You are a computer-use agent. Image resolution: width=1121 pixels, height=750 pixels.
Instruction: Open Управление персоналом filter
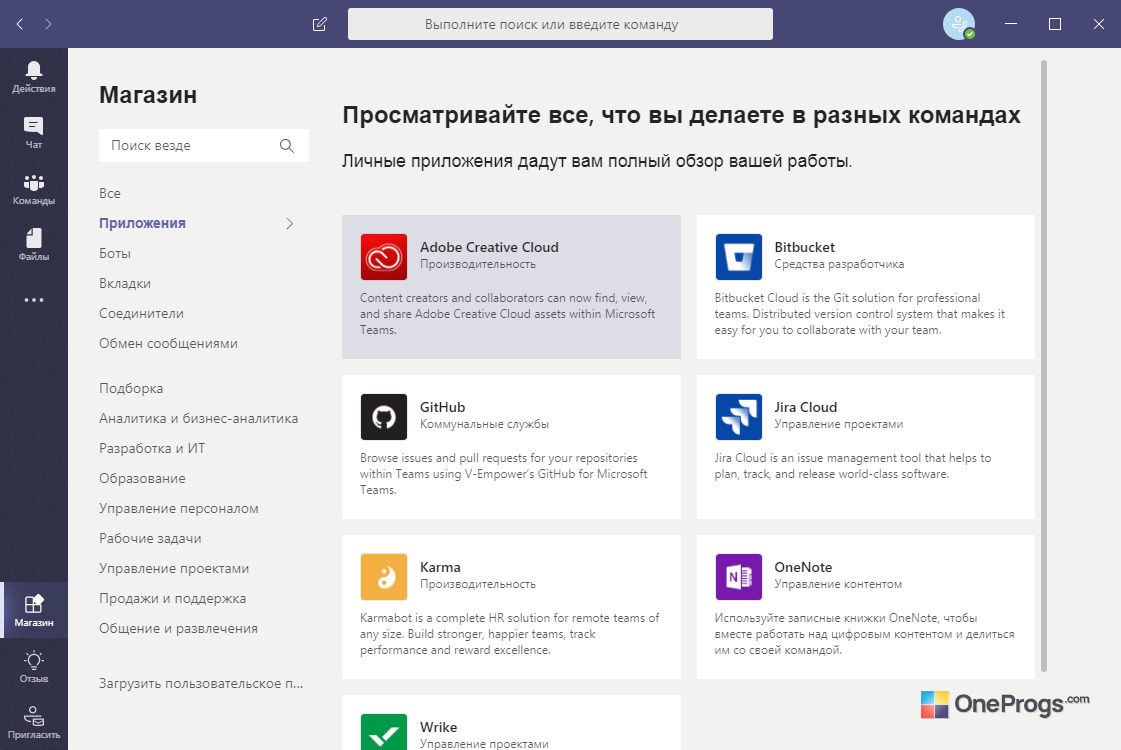tap(179, 508)
